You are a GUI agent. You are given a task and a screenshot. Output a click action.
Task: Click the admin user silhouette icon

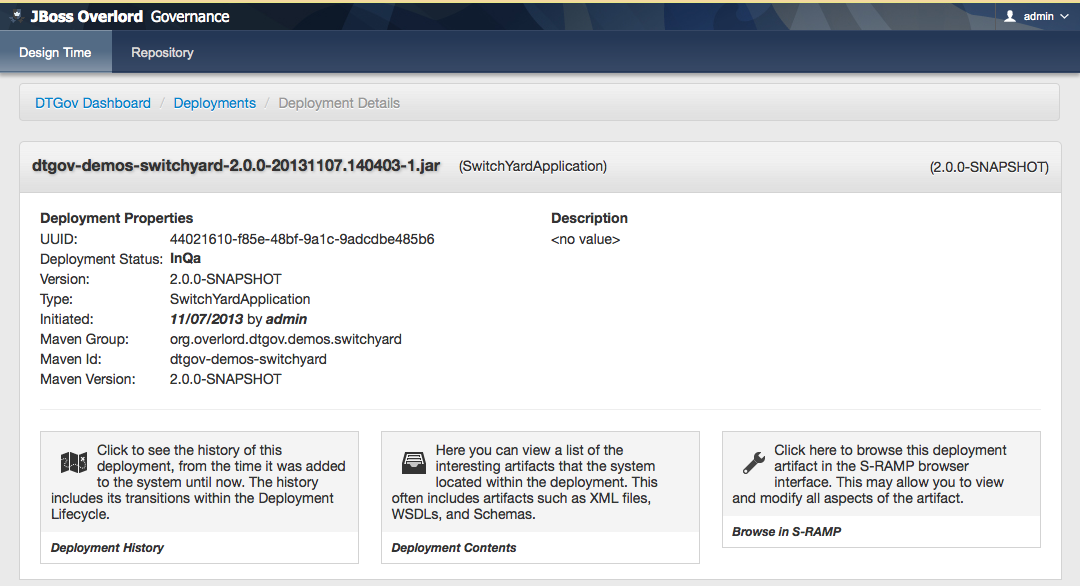(x=1010, y=16)
